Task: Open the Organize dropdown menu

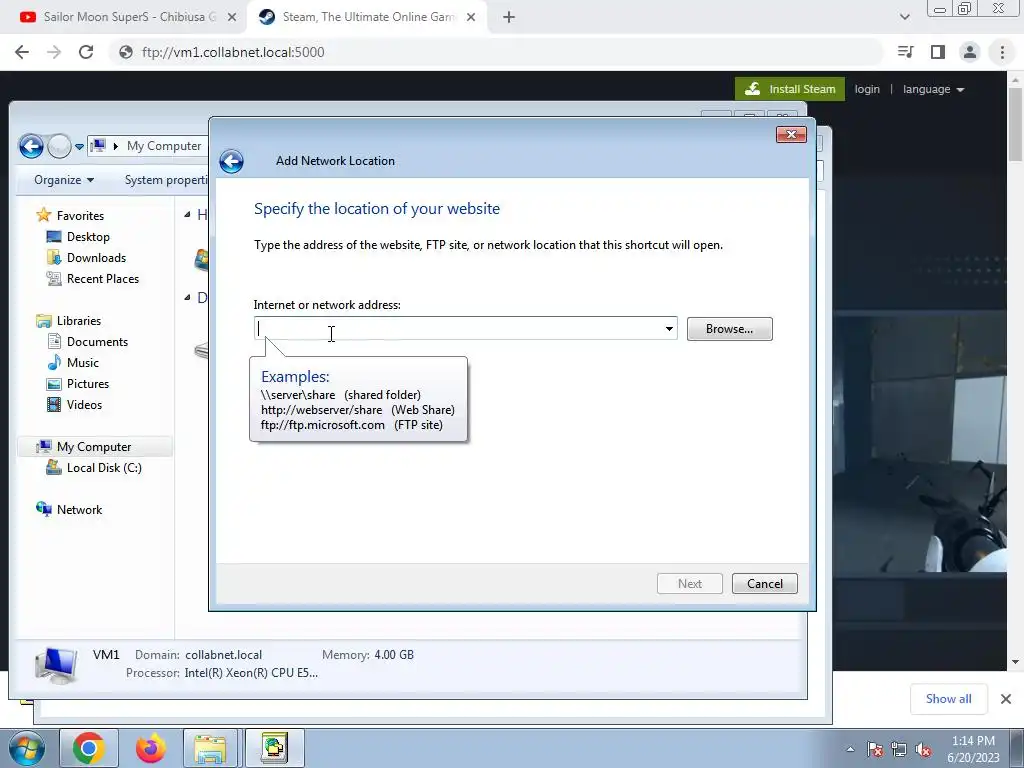Action: (x=63, y=180)
